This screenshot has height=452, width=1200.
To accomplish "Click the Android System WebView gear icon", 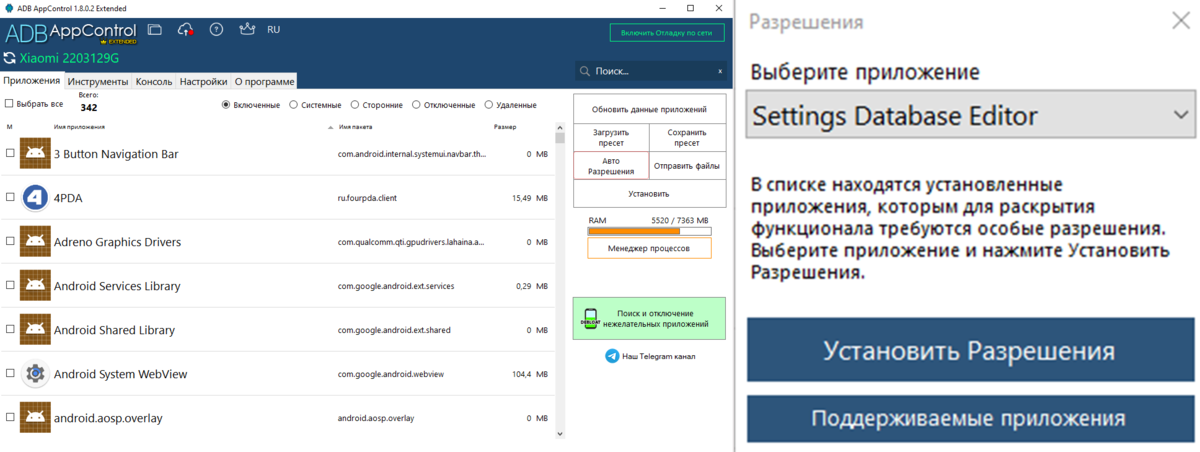I will [x=36, y=374].
